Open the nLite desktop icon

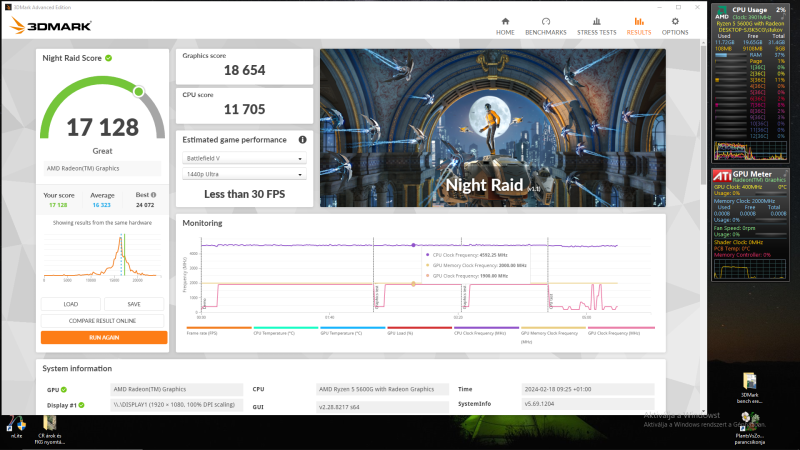click(16, 427)
